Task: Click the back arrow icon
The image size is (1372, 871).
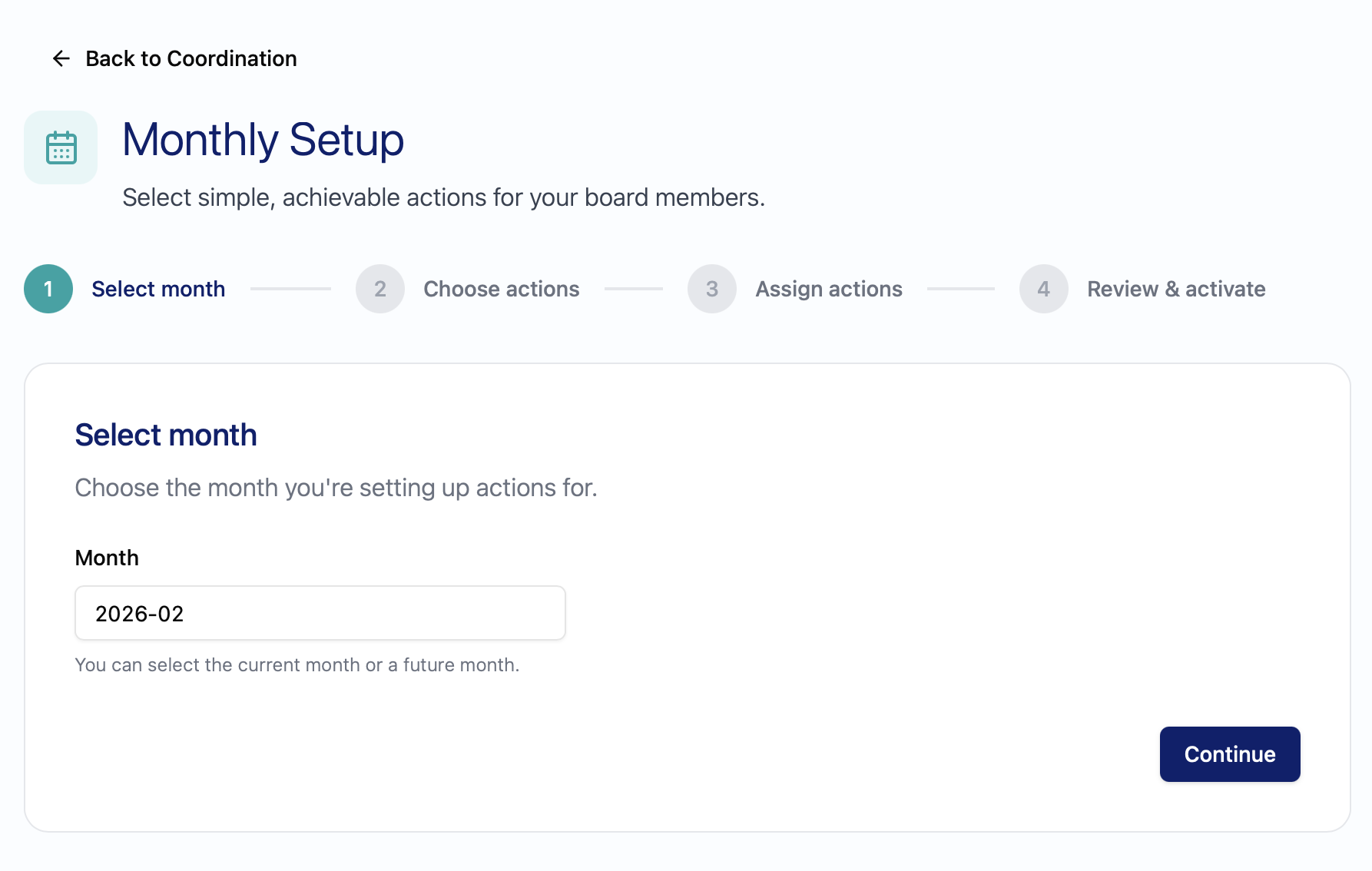Action: pos(61,58)
